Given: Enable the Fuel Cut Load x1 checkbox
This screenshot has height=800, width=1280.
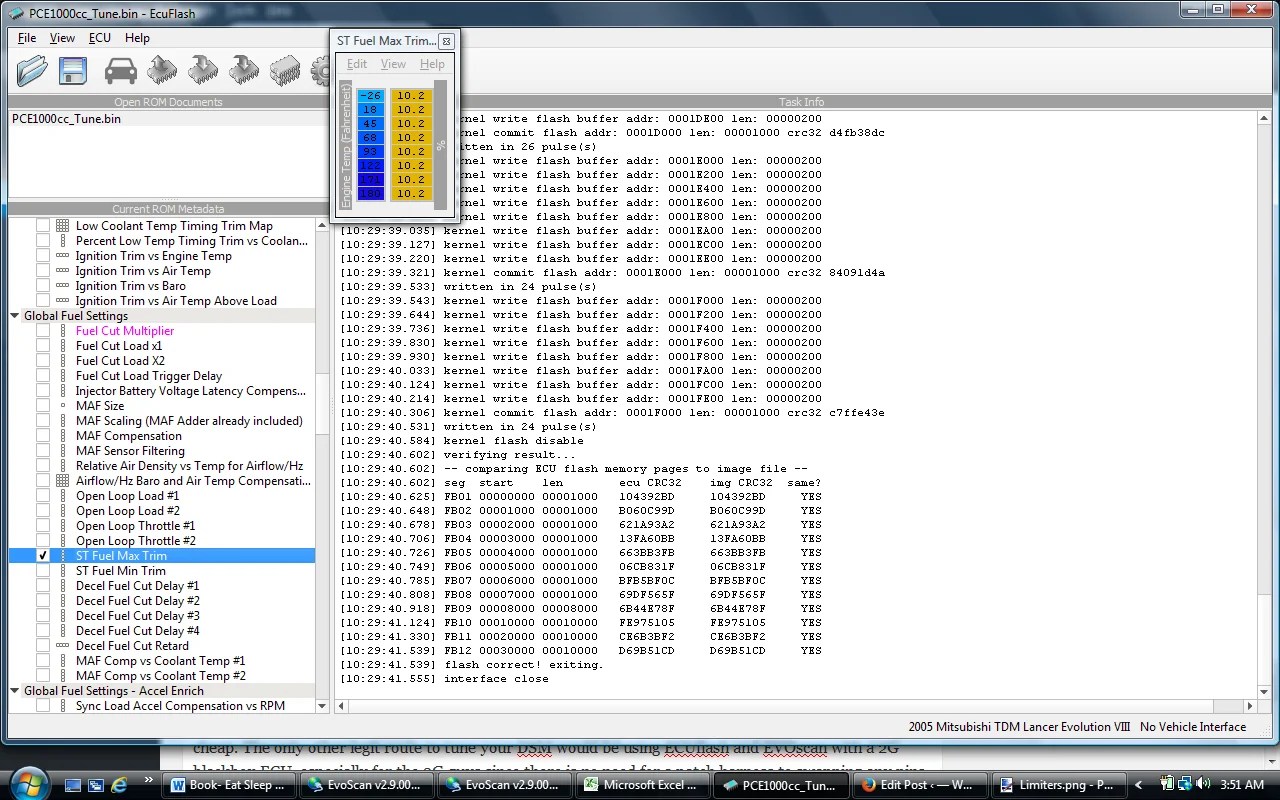Looking at the screenshot, I should tap(43, 346).
